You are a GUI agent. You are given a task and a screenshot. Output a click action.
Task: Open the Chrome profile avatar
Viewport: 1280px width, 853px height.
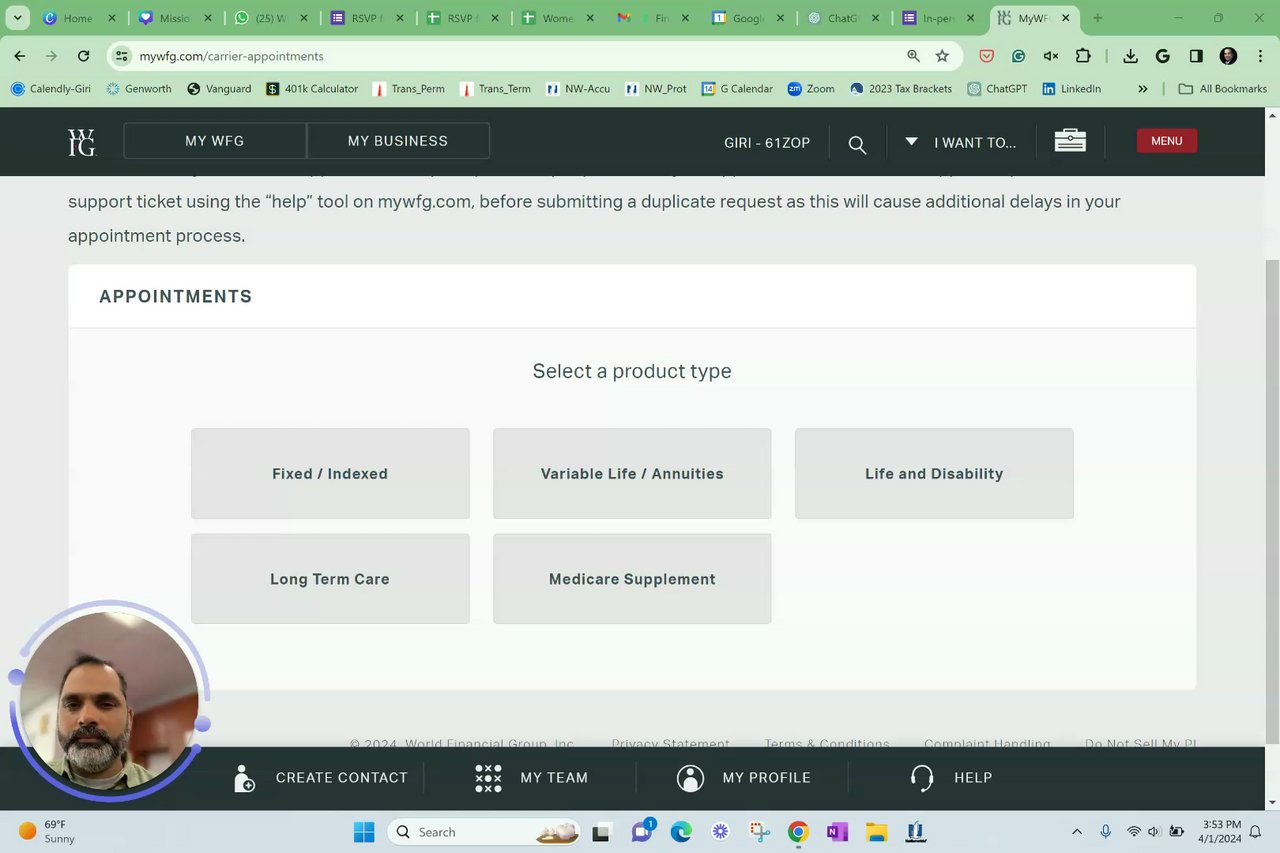coord(1228,56)
